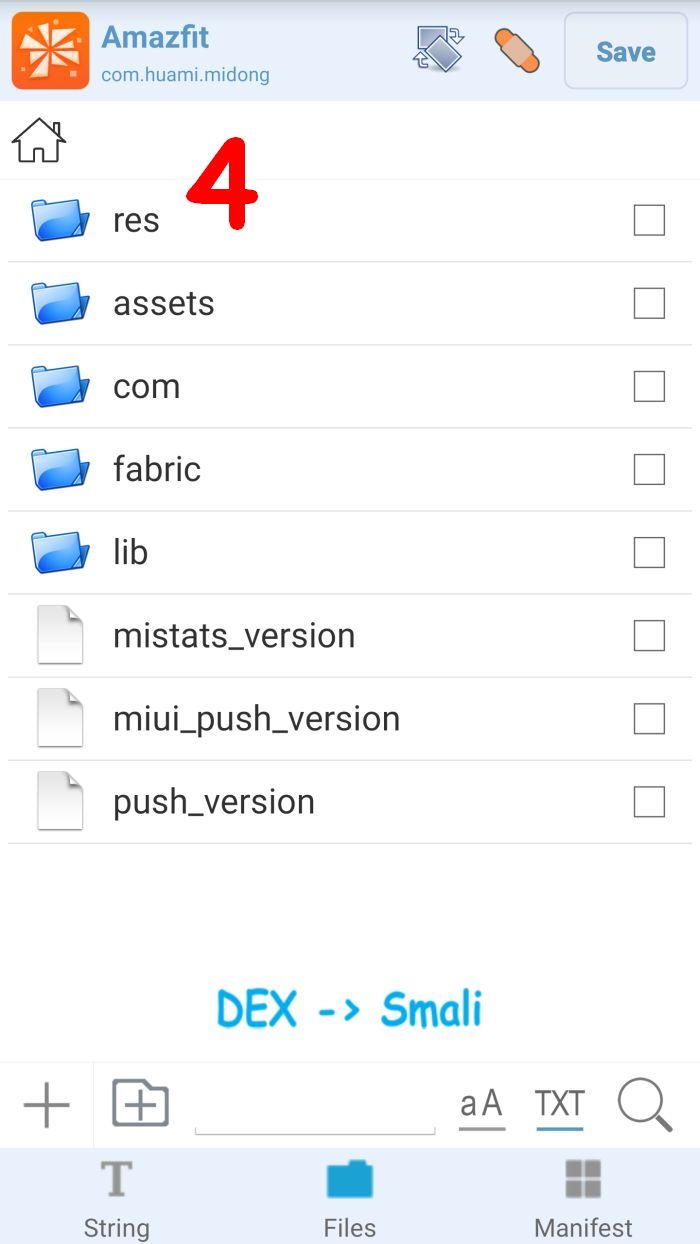Tap the home directory icon
The width and height of the screenshot is (700, 1244).
38,140
